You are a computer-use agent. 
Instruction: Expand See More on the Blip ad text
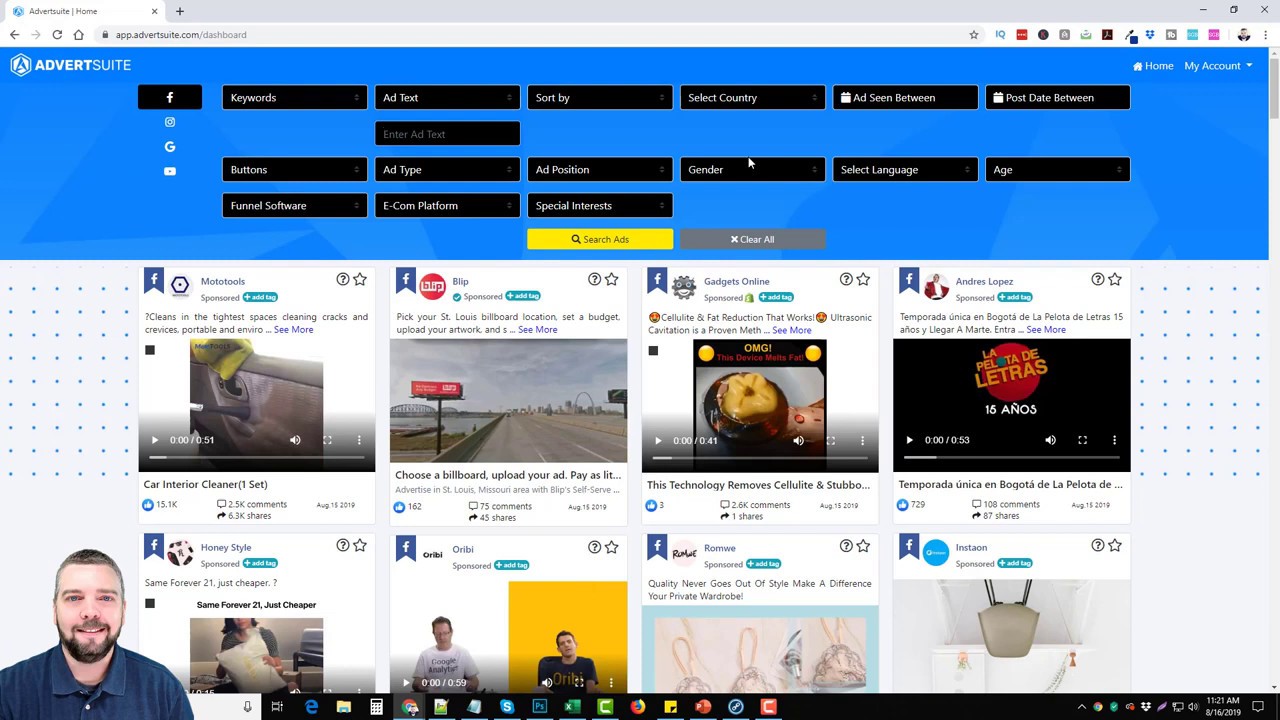537,329
